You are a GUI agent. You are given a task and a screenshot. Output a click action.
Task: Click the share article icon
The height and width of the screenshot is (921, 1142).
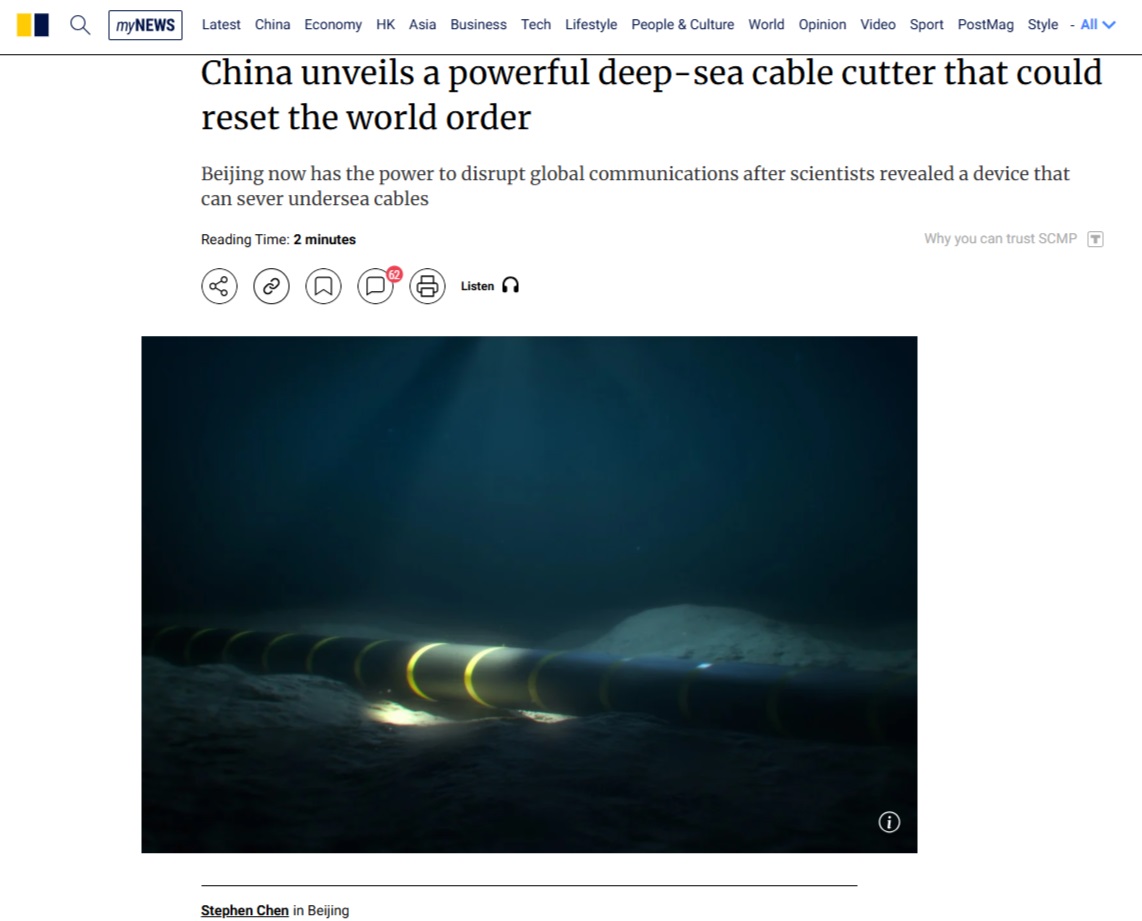[x=219, y=286]
